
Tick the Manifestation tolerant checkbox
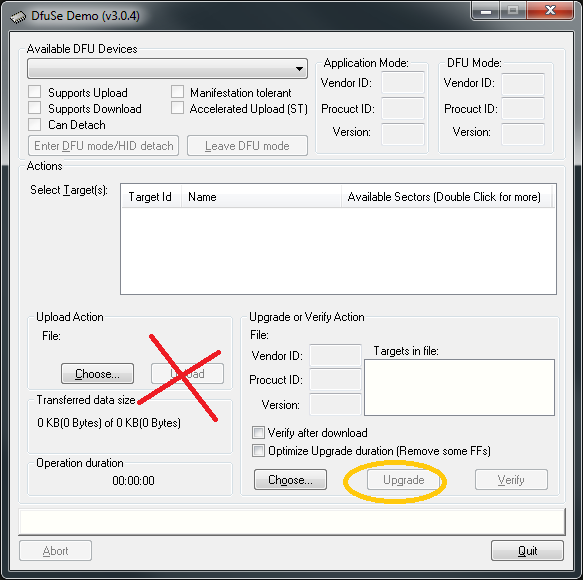tap(177, 92)
